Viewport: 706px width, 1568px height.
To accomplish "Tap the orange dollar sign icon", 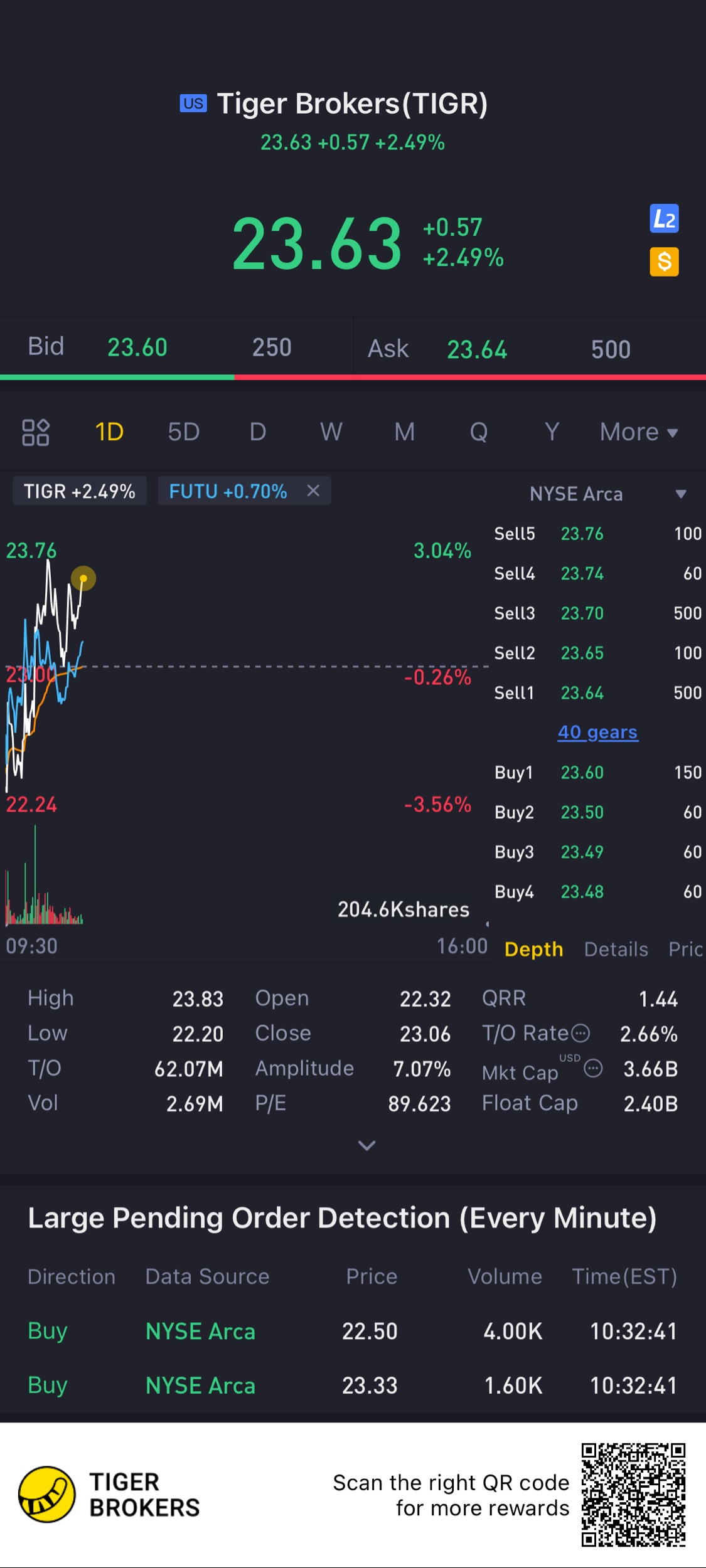I will coord(664,262).
